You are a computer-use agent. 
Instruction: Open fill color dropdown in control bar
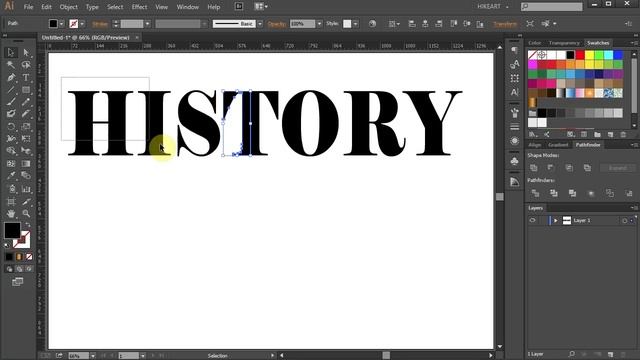pos(62,24)
